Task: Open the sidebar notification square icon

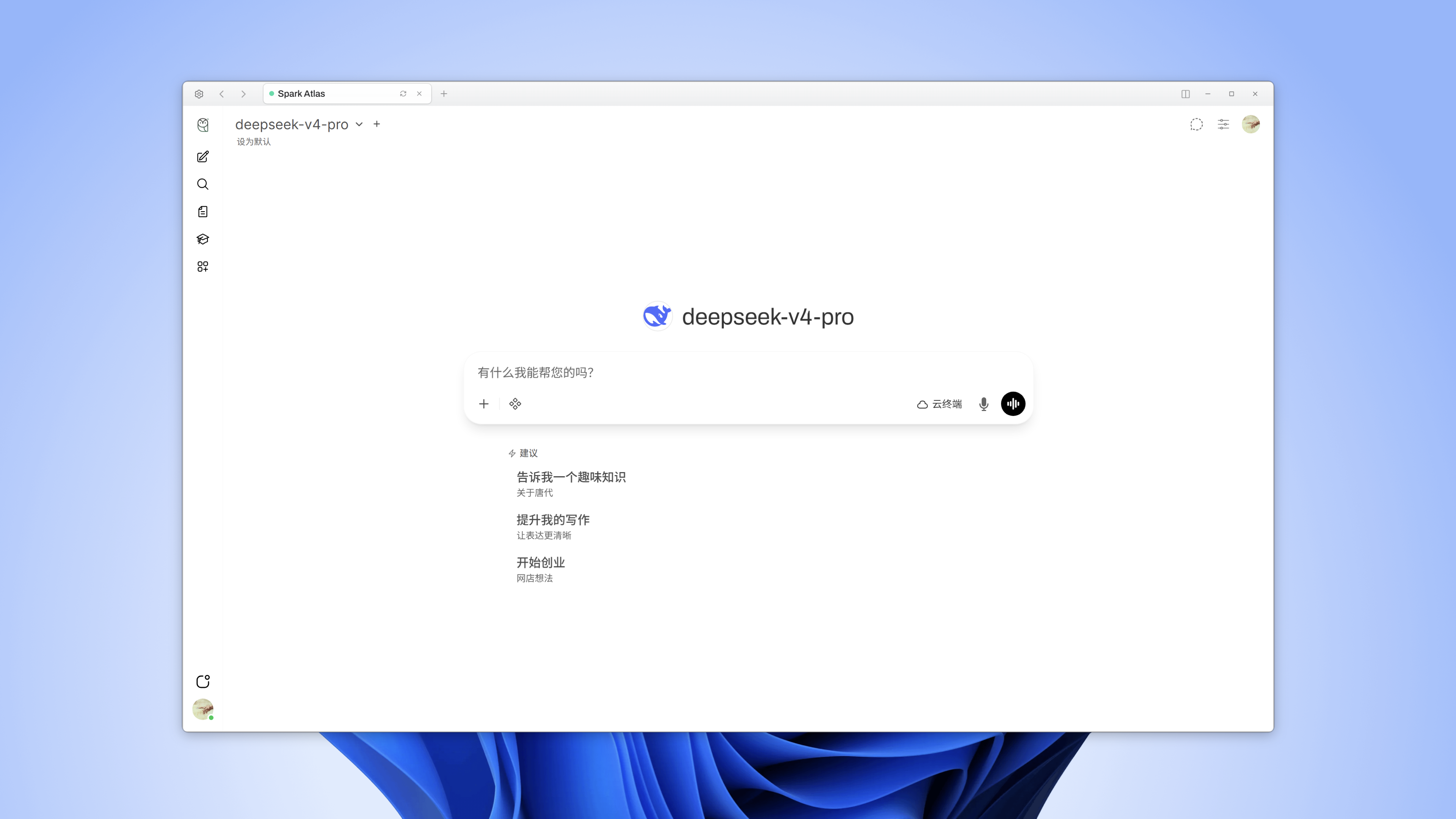Action: coord(203,681)
